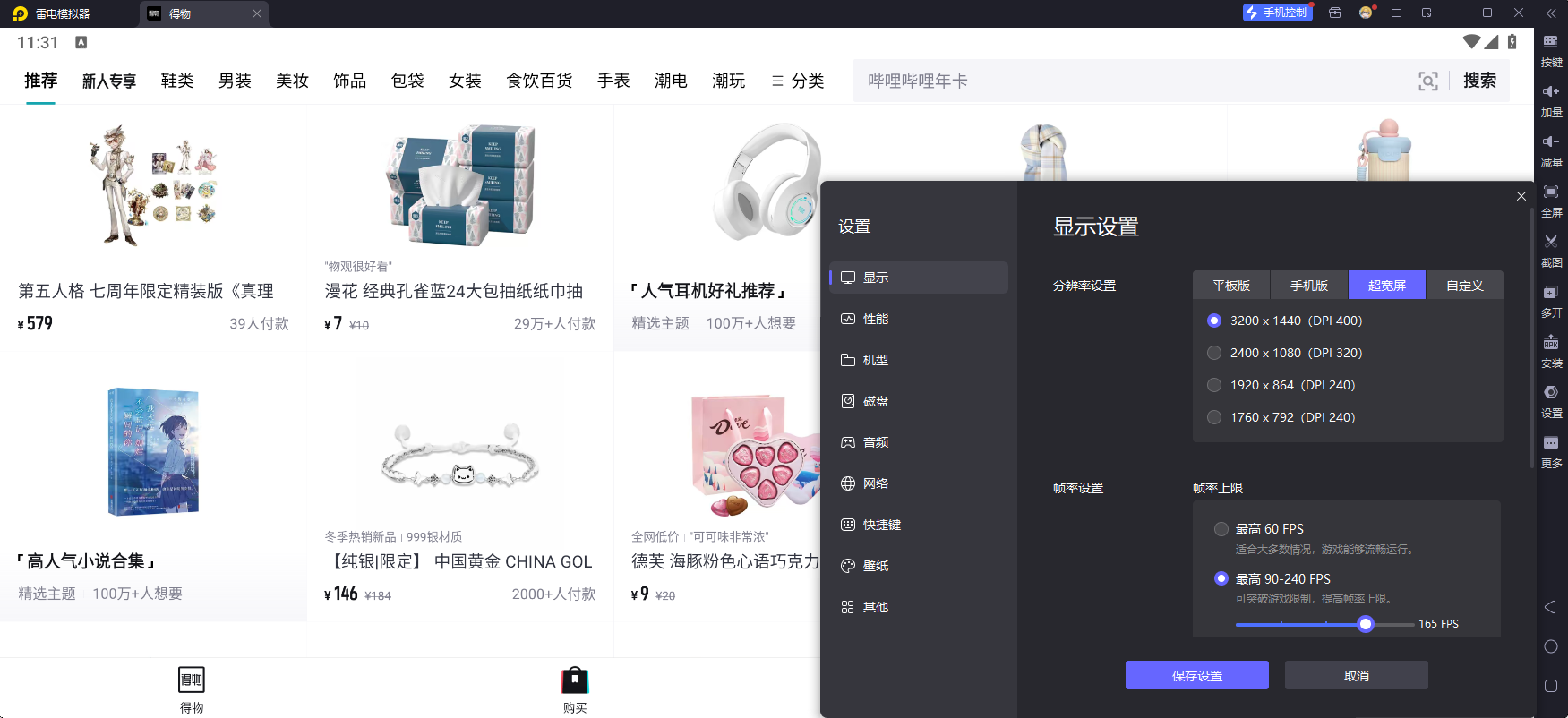Viewport: 1568px width, 718px height.
Task: Go to the 美妆 category tab
Action: [292, 81]
